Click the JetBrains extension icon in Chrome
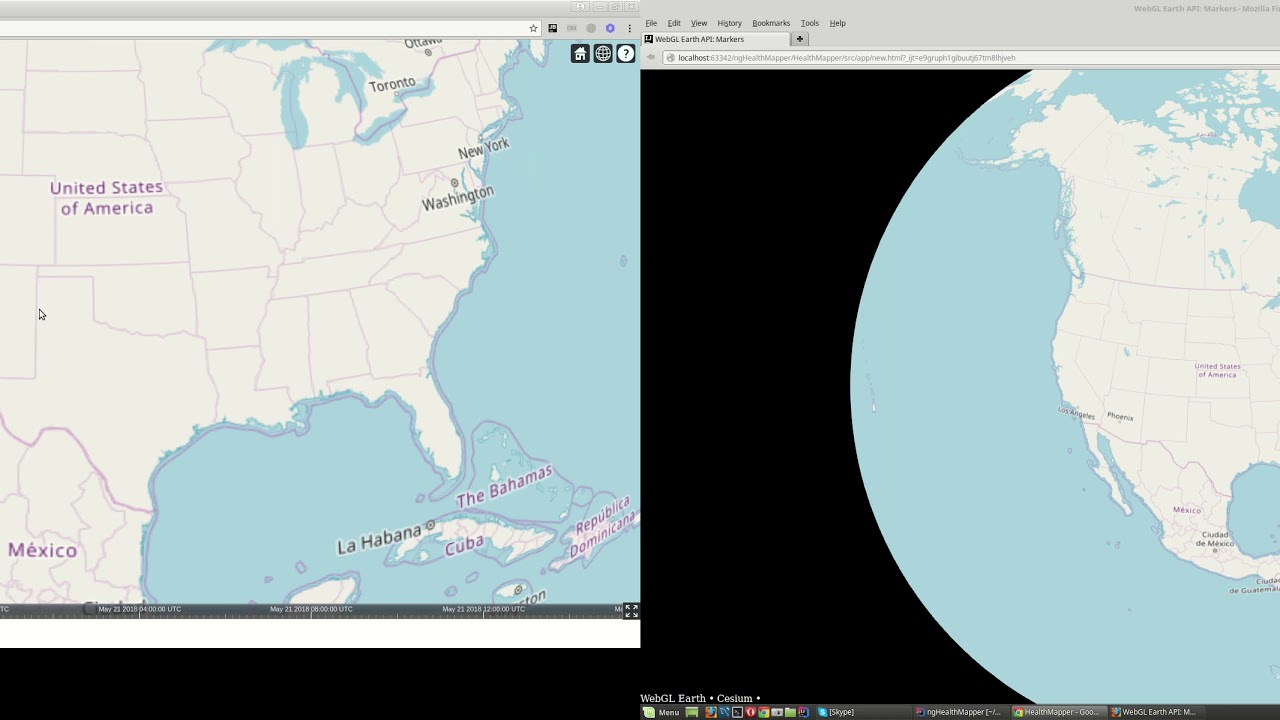The height and width of the screenshot is (720, 1280). [x=552, y=28]
